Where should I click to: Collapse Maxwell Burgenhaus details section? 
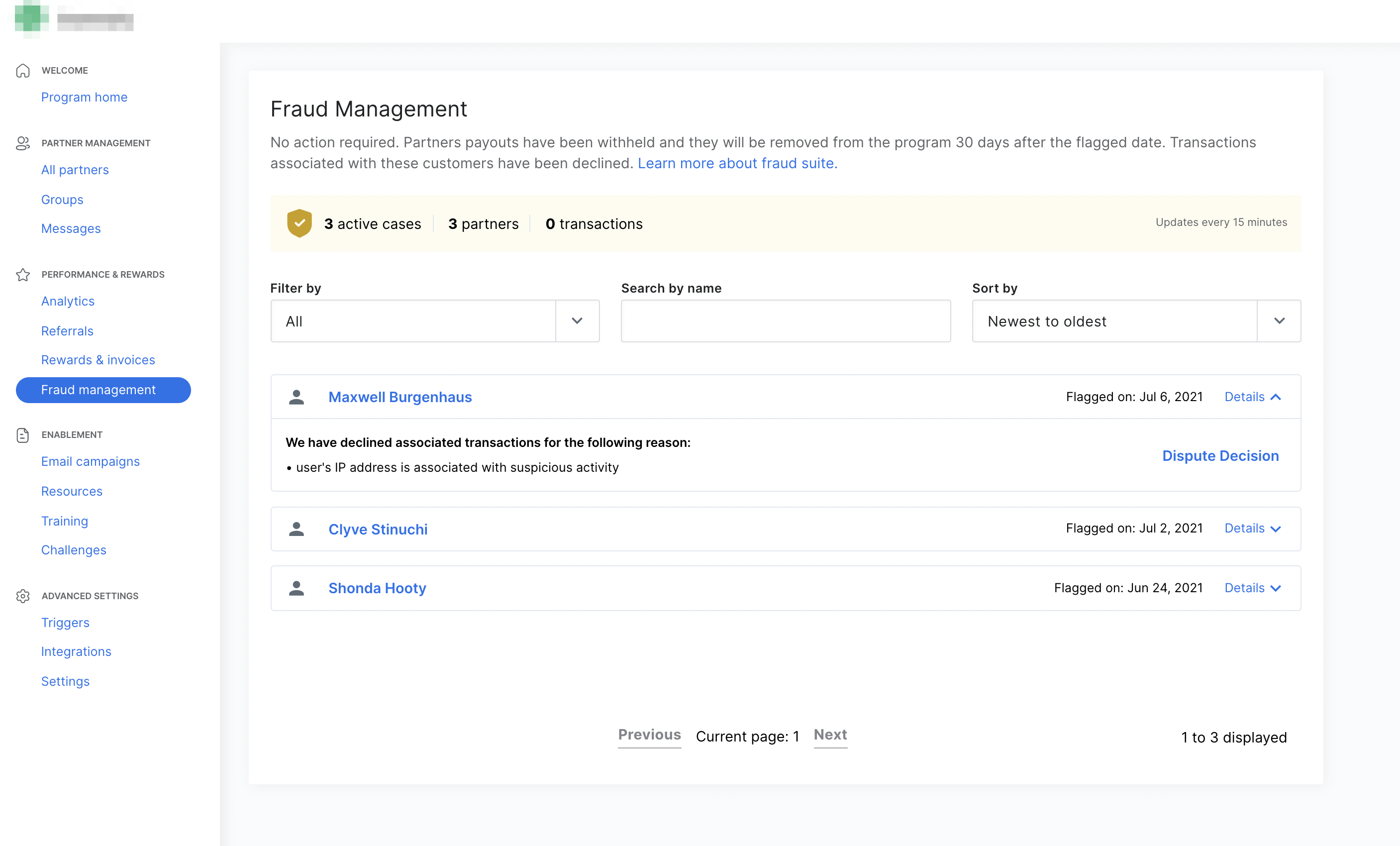coord(1252,397)
